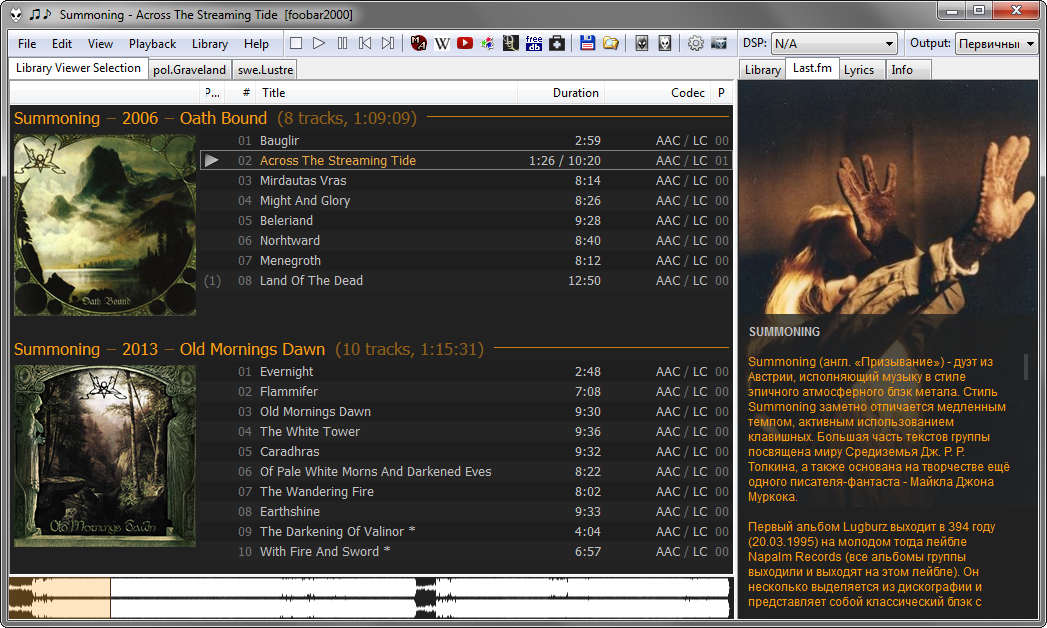
Task: Click the dark lyrics icon with letter D
Action: click(511, 43)
